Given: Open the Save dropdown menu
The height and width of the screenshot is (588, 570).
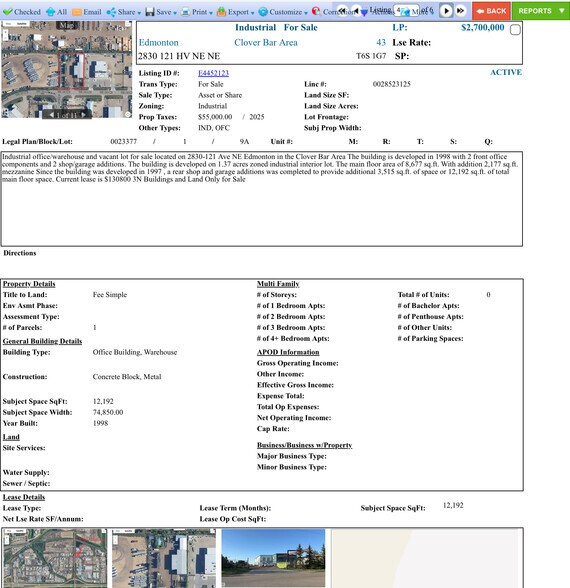Looking at the screenshot, I should point(161,12).
